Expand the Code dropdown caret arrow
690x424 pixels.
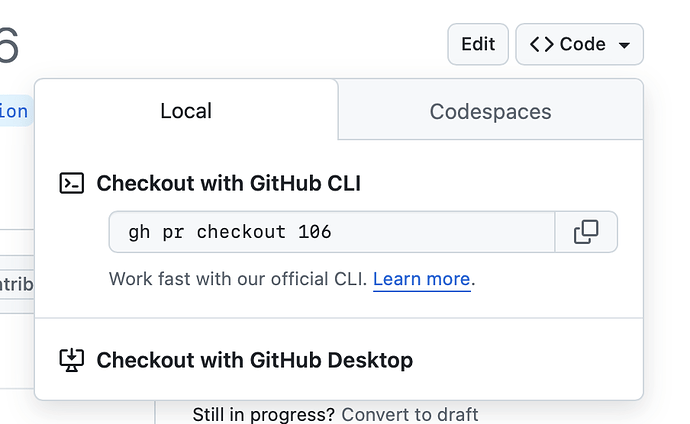[624, 45]
